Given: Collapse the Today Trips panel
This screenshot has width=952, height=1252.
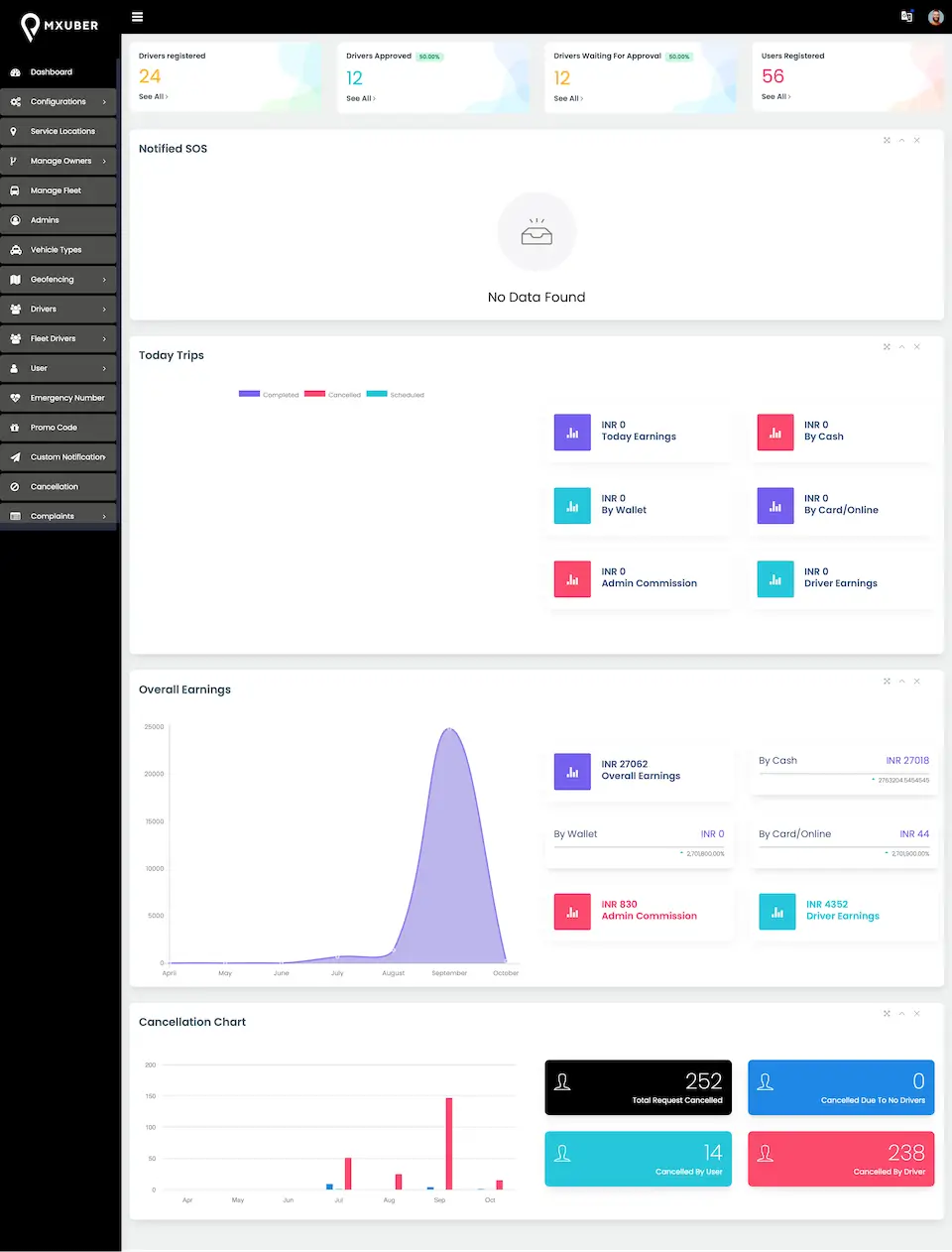Looking at the screenshot, I should click(901, 347).
